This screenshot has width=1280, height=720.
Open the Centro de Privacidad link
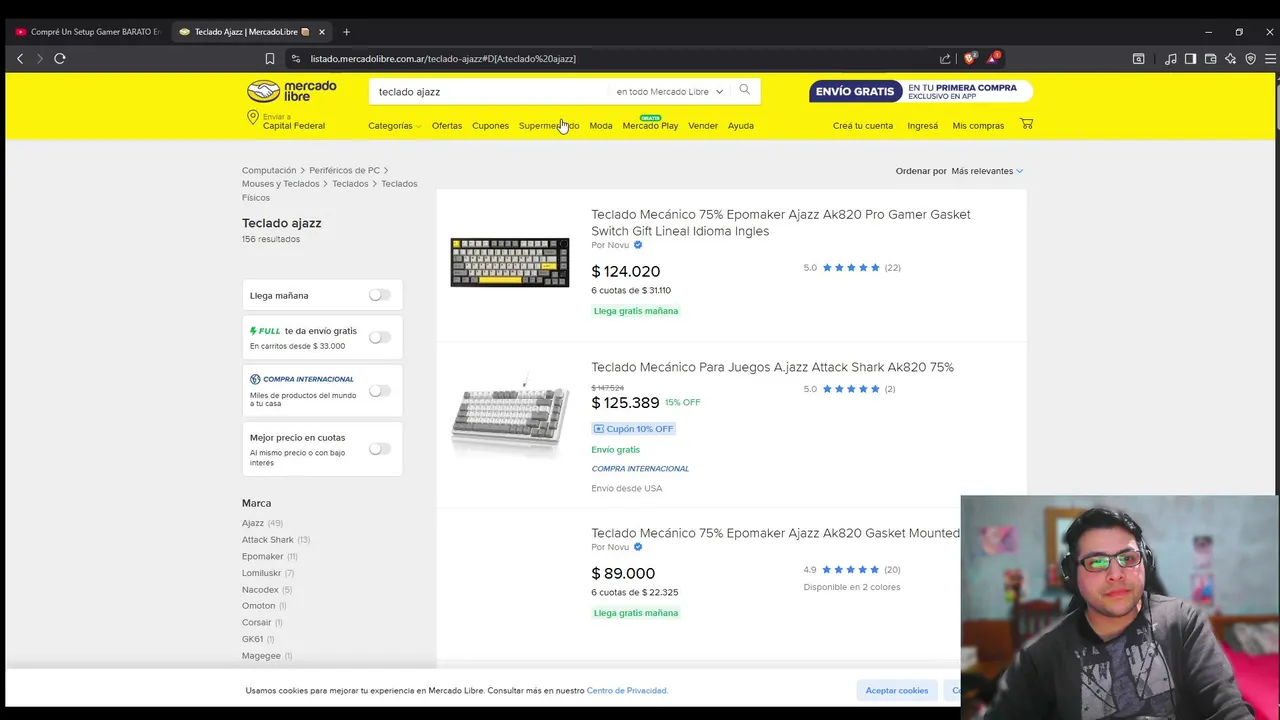coord(627,690)
